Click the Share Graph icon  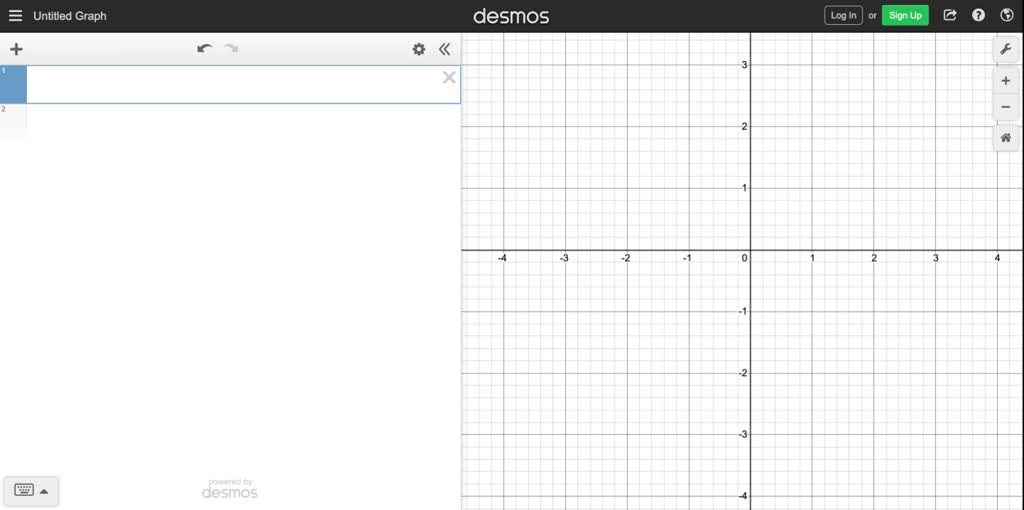click(950, 16)
